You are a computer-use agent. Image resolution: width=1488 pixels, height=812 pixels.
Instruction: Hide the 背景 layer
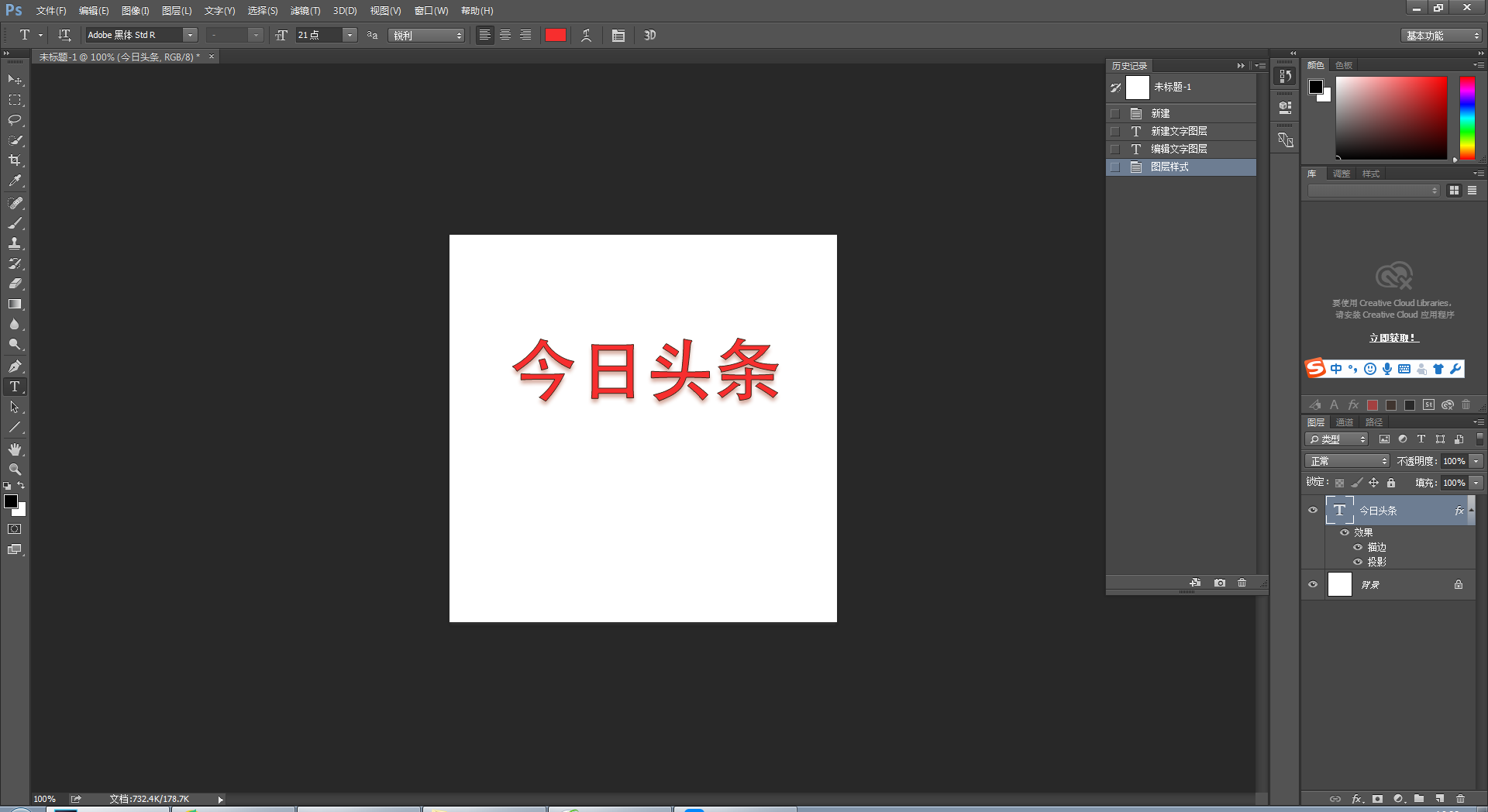tap(1313, 584)
